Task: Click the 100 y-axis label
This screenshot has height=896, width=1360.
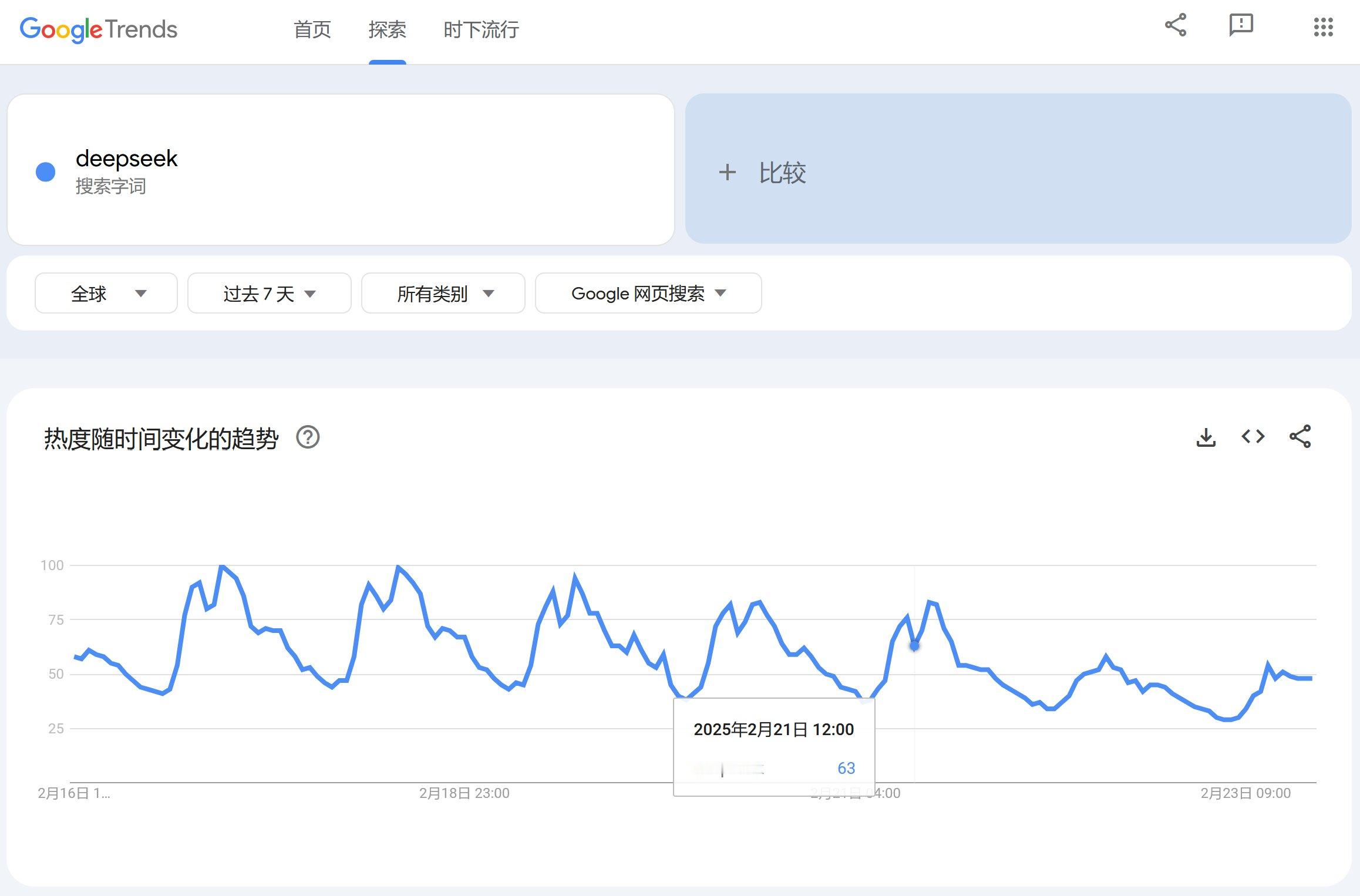Action: [x=52, y=565]
